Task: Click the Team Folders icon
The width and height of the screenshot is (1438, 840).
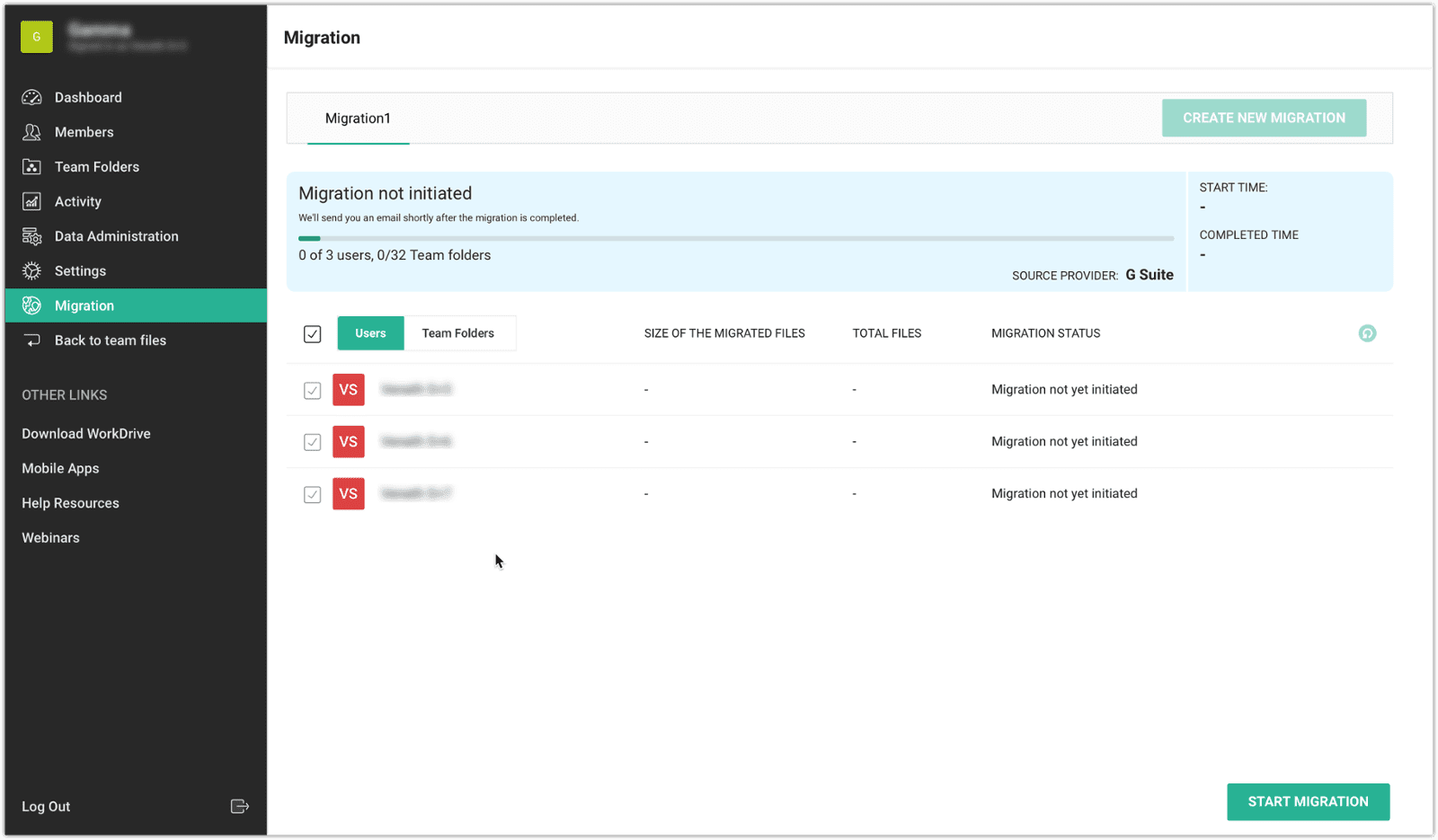Action: 32,167
